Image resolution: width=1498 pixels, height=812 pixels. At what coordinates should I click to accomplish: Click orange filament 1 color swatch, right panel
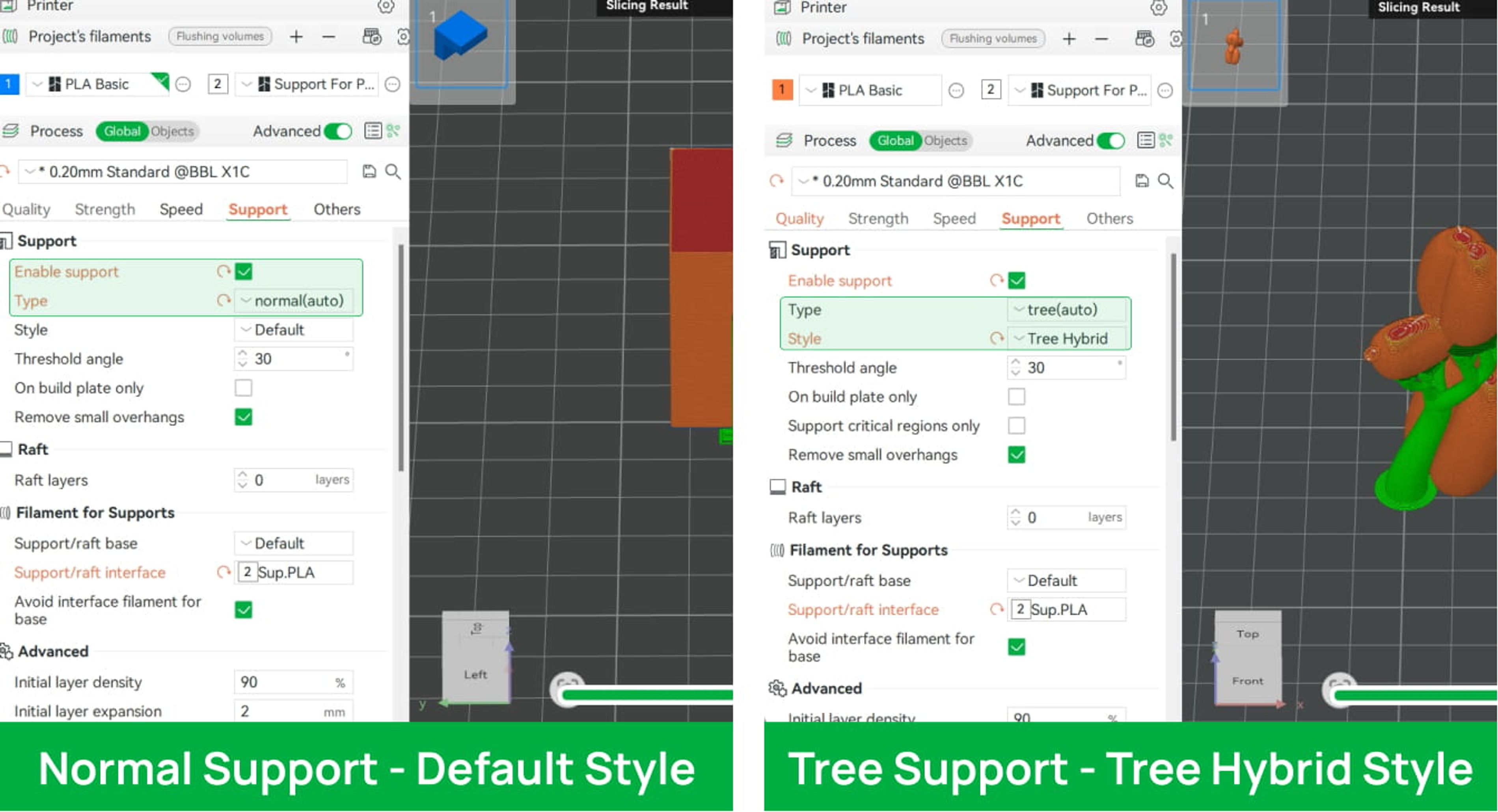782,90
